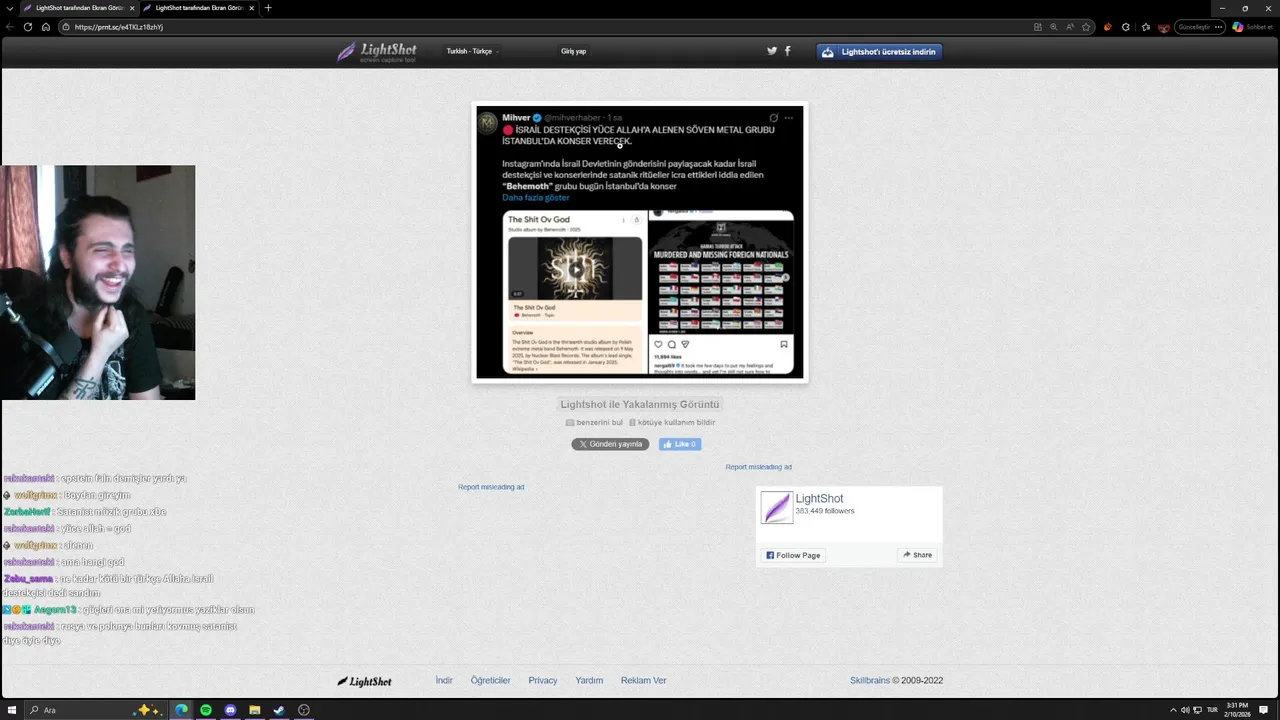
Task: Open a new browser tab
Action: pos(268,8)
